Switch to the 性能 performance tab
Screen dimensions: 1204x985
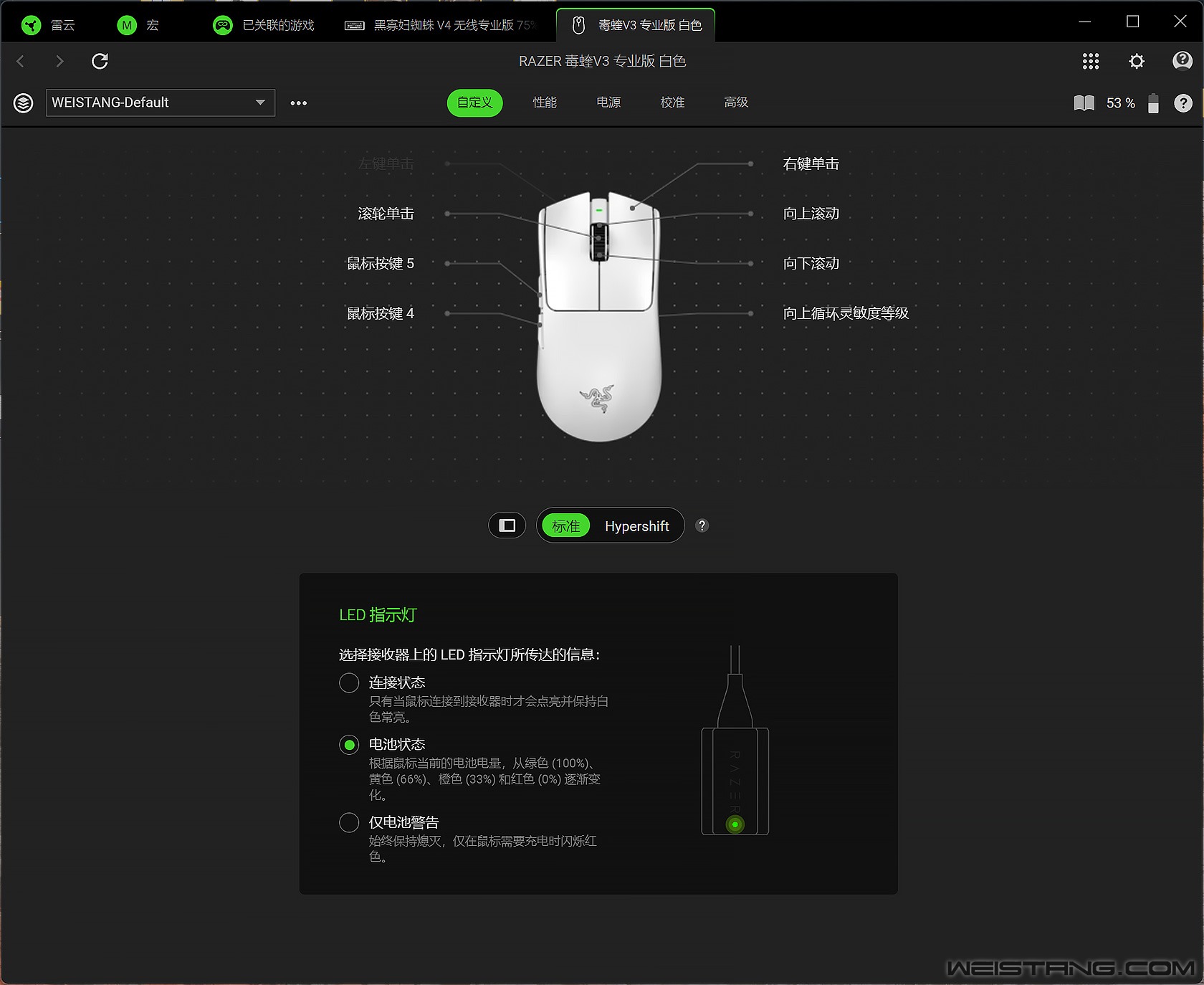[545, 103]
